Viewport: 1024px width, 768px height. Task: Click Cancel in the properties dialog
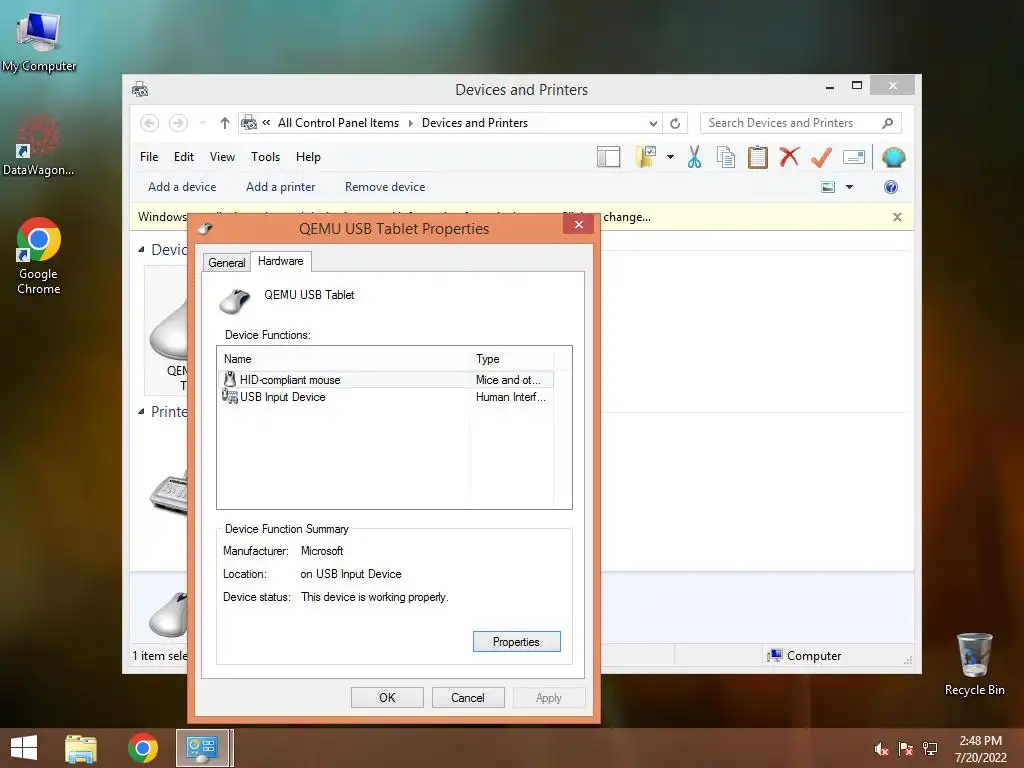(x=468, y=697)
